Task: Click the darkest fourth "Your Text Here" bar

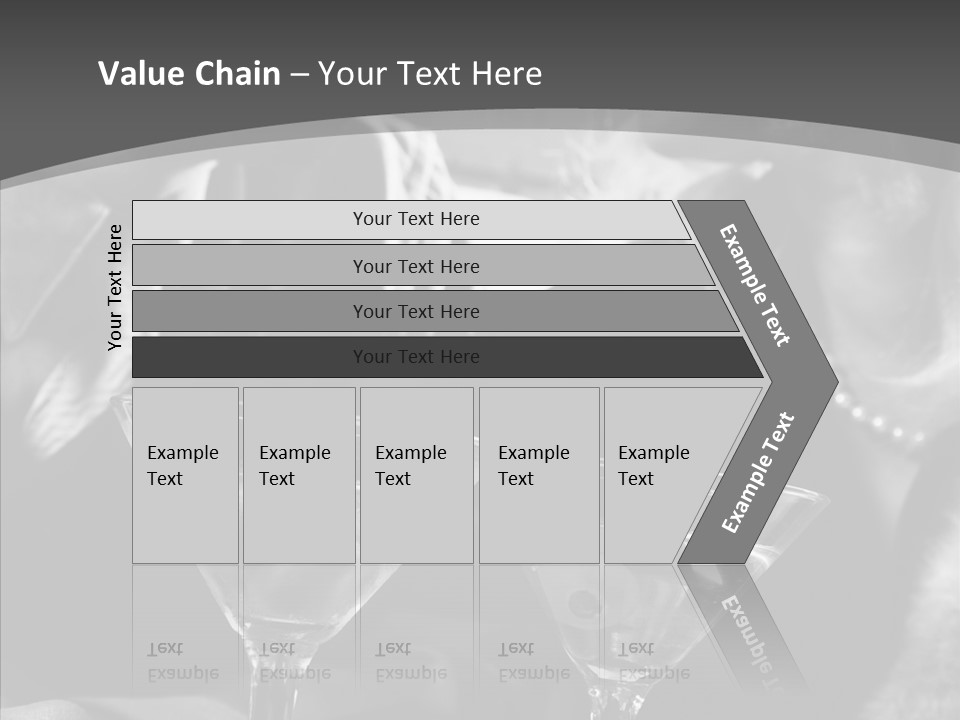Action: (415, 357)
